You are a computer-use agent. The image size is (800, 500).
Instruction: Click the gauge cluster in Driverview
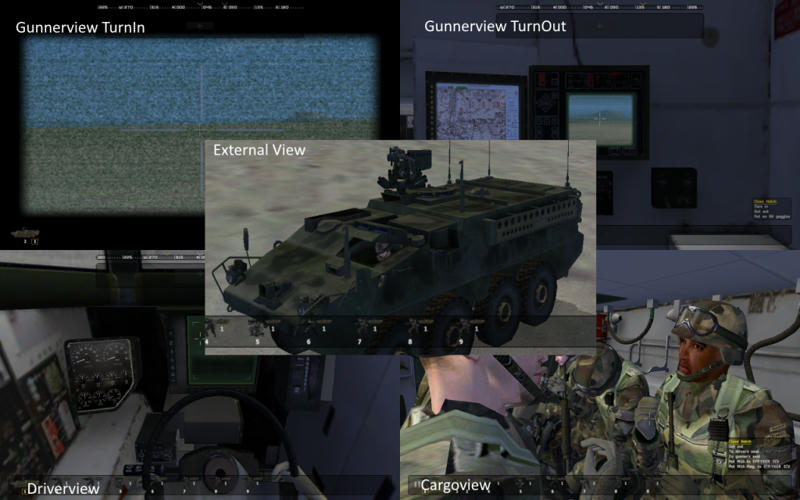(102, 373)
